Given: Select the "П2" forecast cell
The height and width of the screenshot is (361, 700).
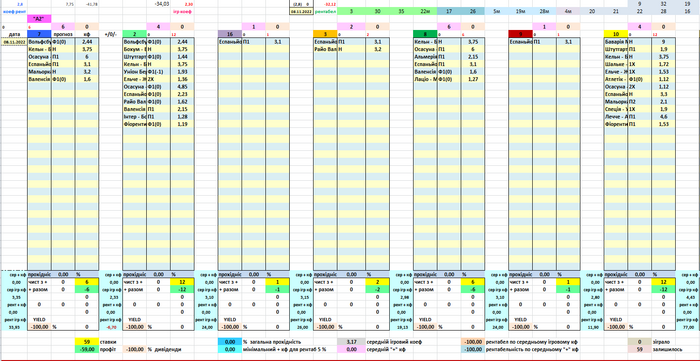Looking at the screenshot, I should [x=640, y=102].
